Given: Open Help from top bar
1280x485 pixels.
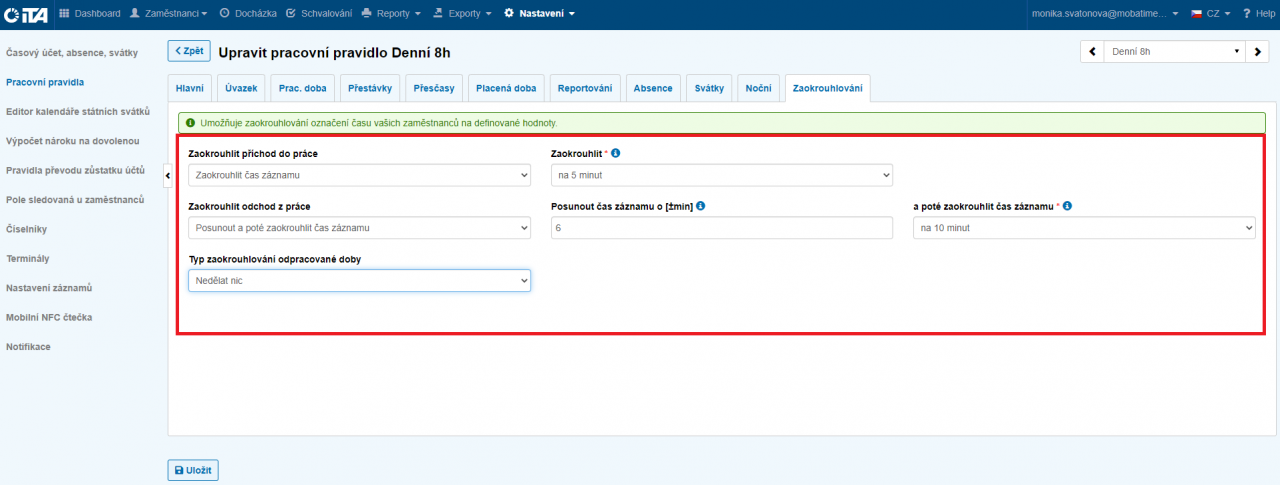Looking at the screenshot, I should click(x=1259, y=14).
